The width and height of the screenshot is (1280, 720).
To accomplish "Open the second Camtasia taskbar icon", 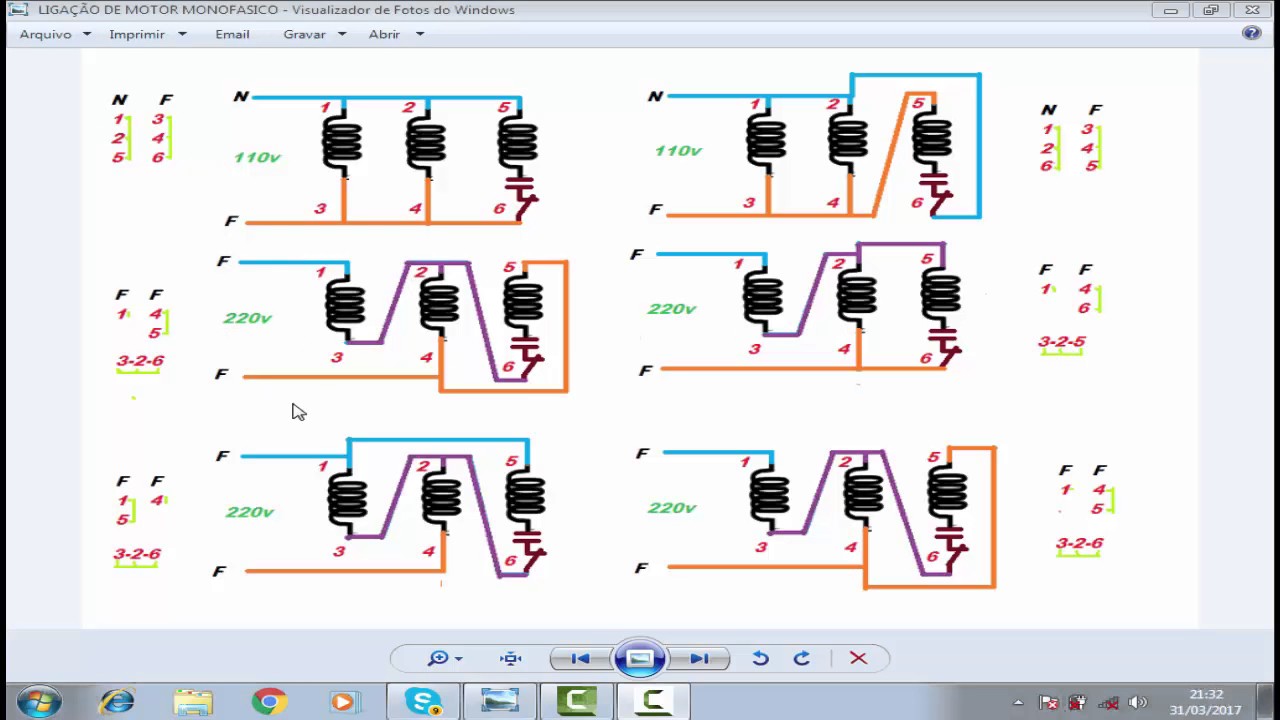I will pyautogui.click(x=652, y=701).
